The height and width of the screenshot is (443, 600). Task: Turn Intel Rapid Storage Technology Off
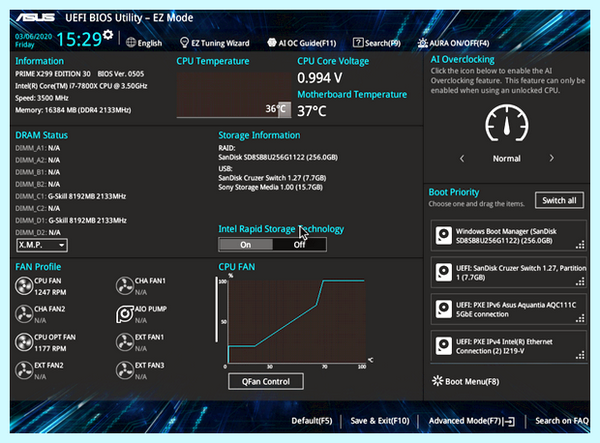coord(299,244)
